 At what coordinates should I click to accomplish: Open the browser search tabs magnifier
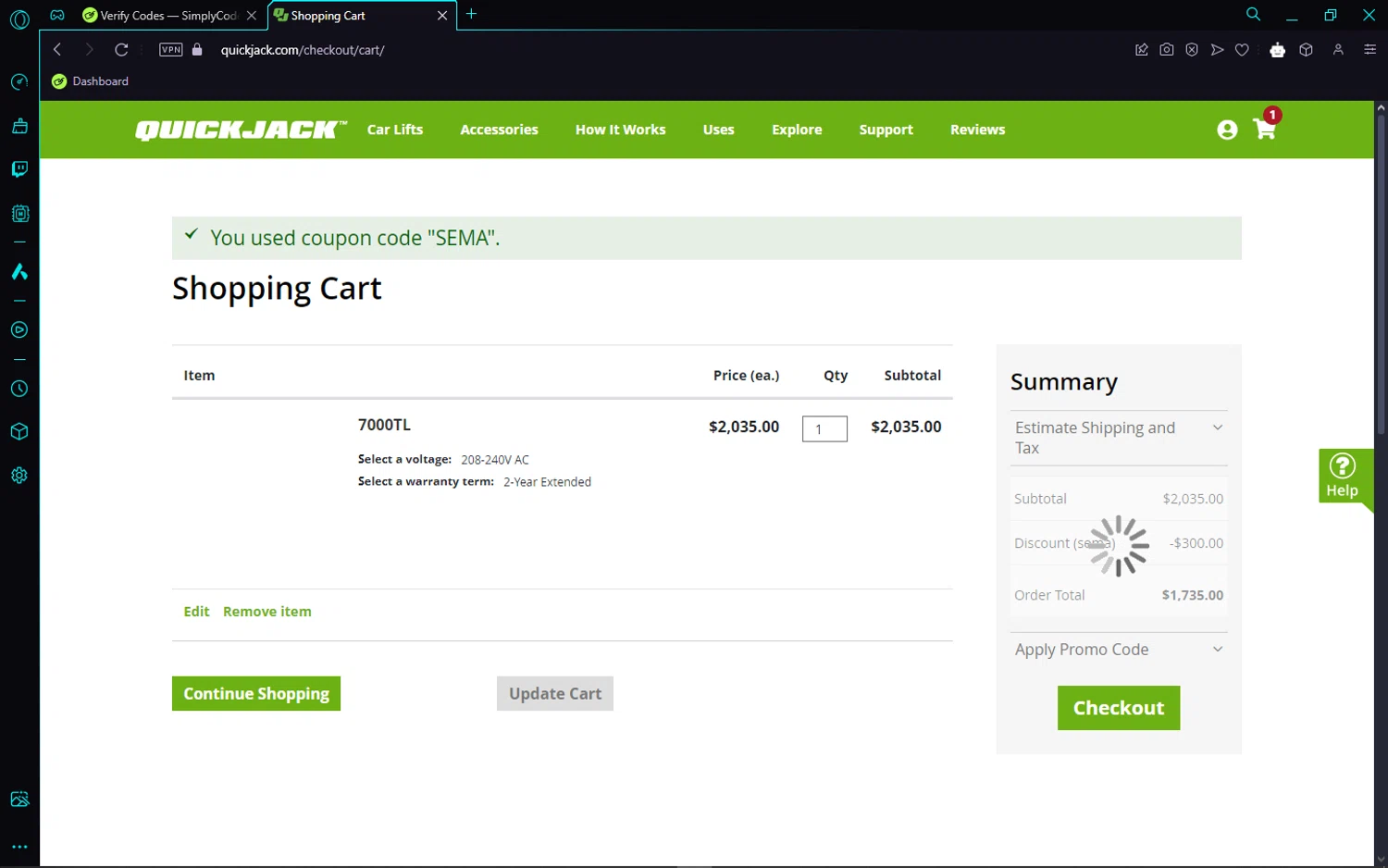pyautogui.click(x=1253, y=15)
